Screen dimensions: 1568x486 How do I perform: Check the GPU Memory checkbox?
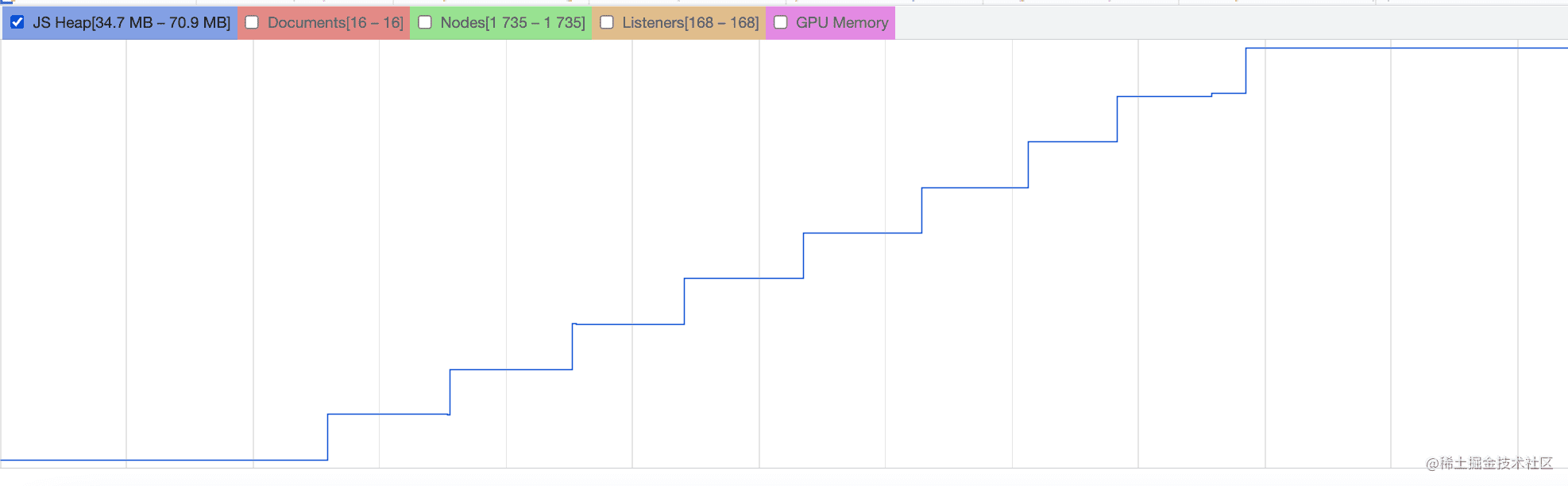pyautogui.click(x=781, y=22)
